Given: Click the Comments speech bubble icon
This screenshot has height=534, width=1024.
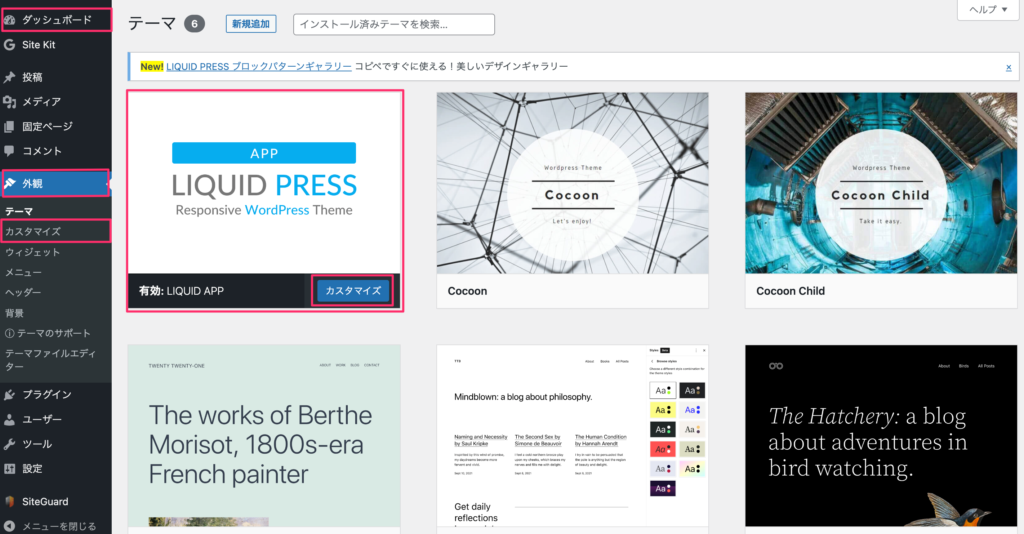Looking at the screenshot, I should tap(10, 151).
